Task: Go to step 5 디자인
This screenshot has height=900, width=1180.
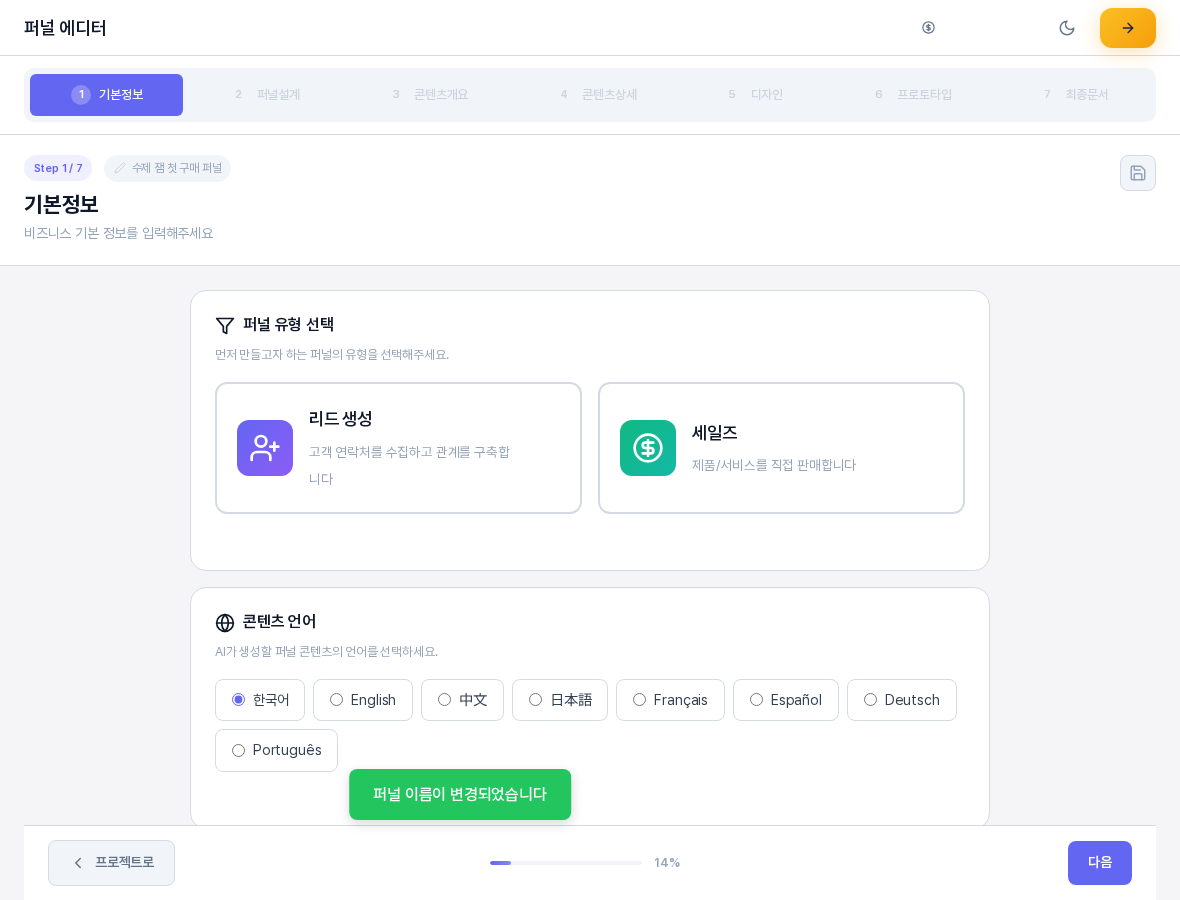Action: coord(756,95)
